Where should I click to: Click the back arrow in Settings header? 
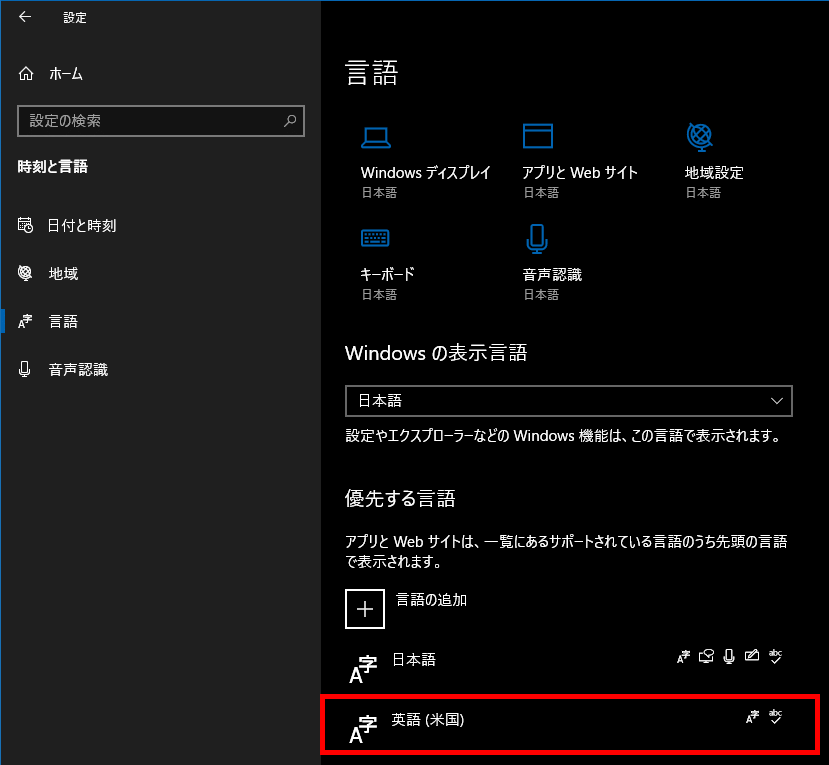[x=25, y=17]
